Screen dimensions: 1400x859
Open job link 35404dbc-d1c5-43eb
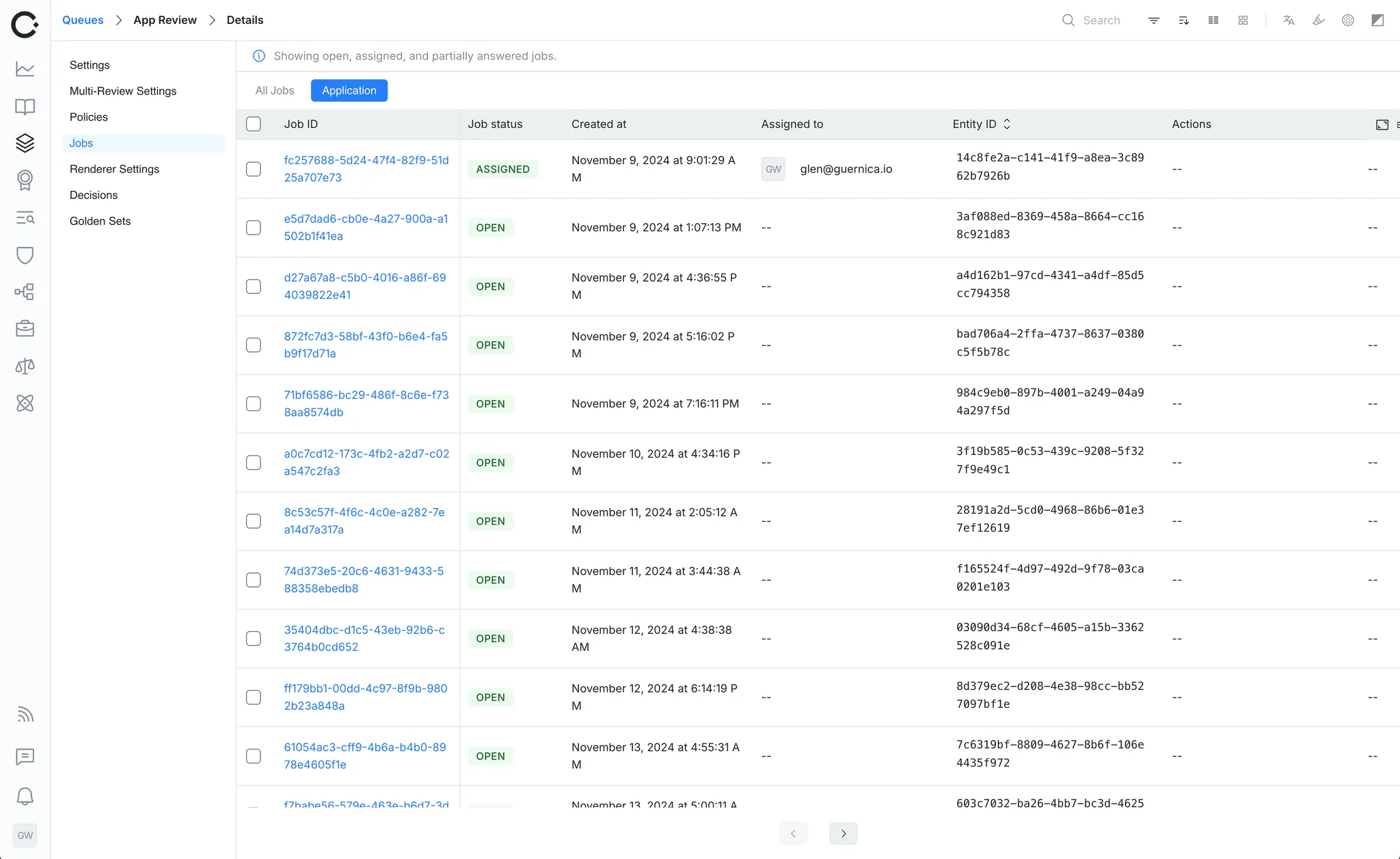pos(364,638)
